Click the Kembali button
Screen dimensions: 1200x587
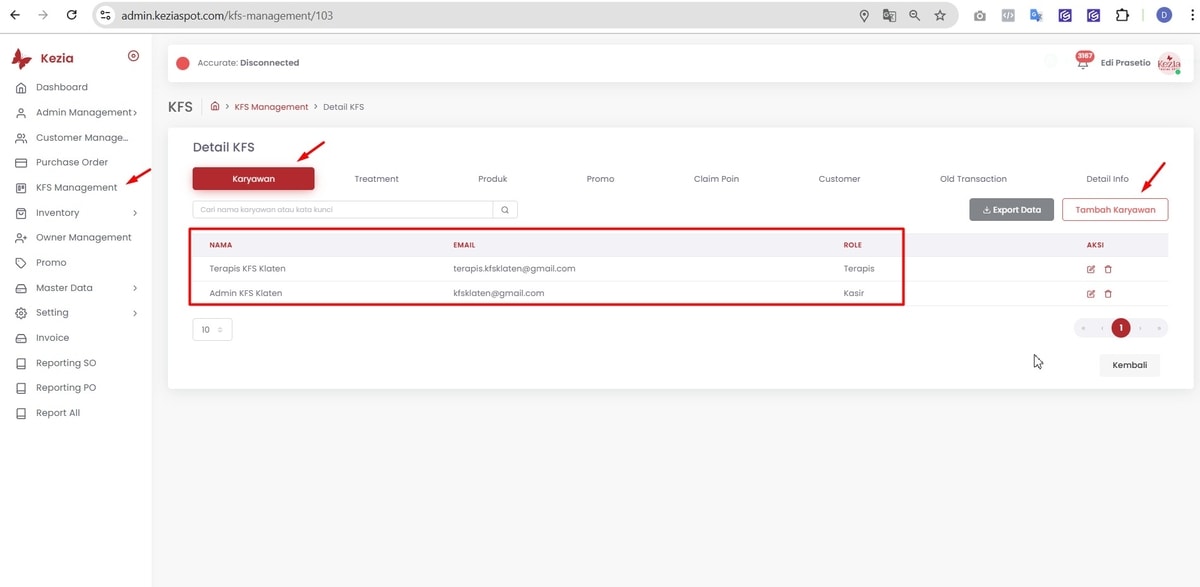(x=1129, y=365)
